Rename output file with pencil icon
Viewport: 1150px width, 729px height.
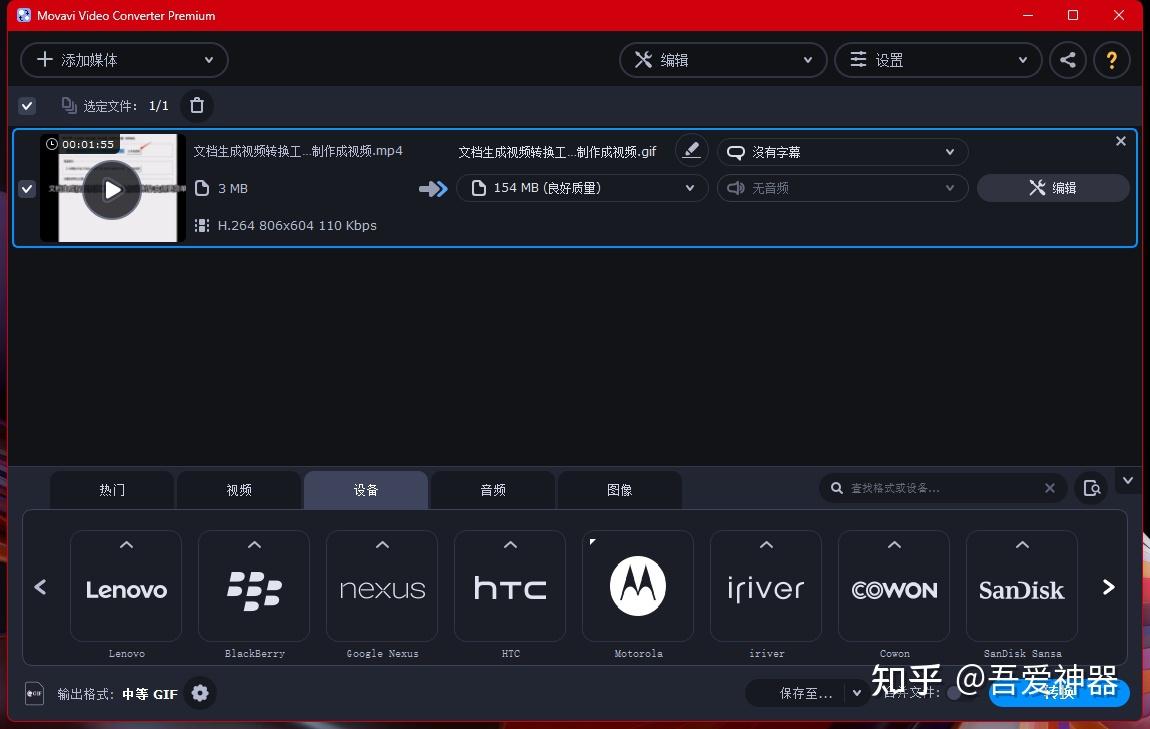[691, 151]
